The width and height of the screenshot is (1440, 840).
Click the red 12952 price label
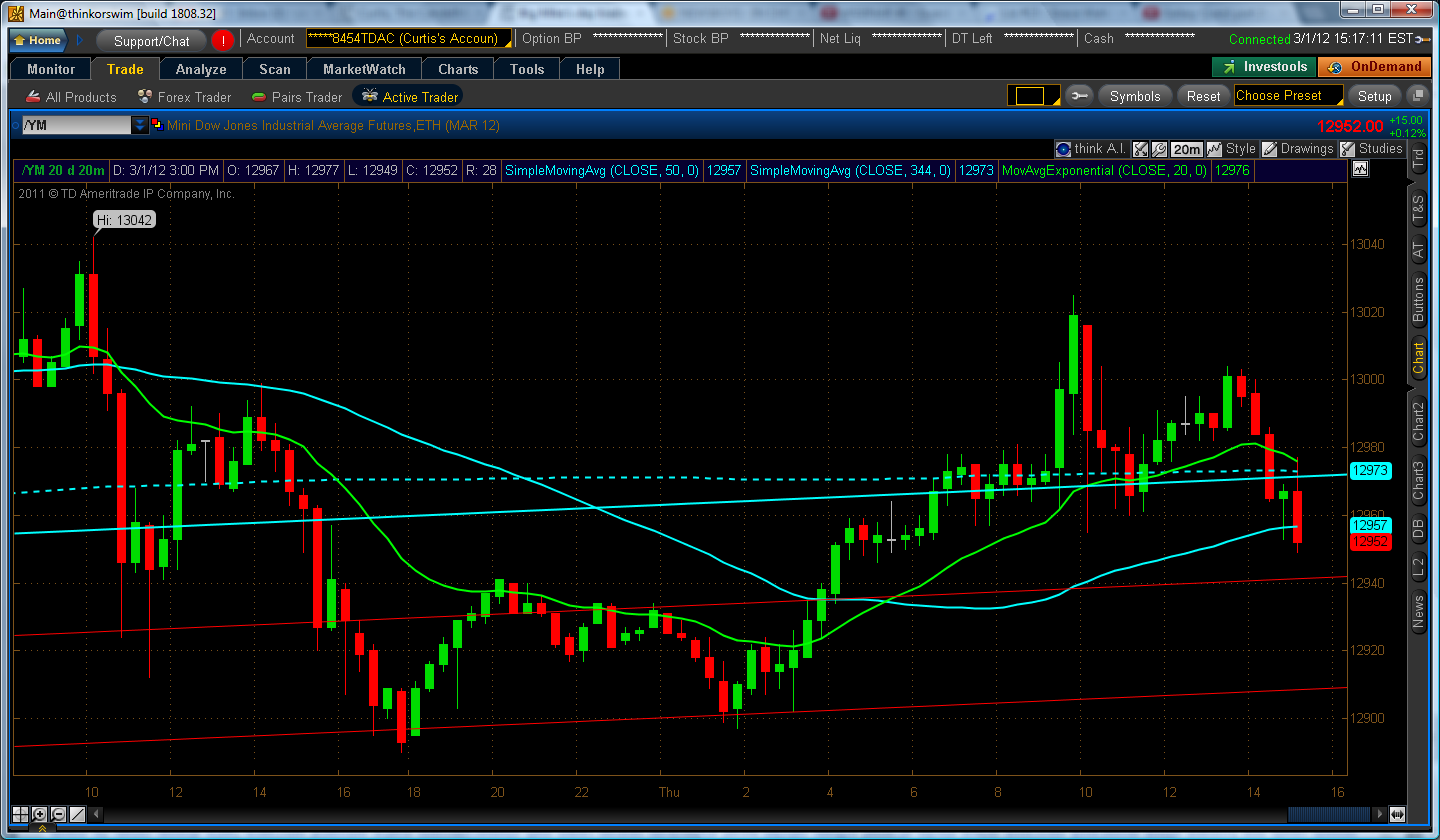click(x=1369, y=541)
